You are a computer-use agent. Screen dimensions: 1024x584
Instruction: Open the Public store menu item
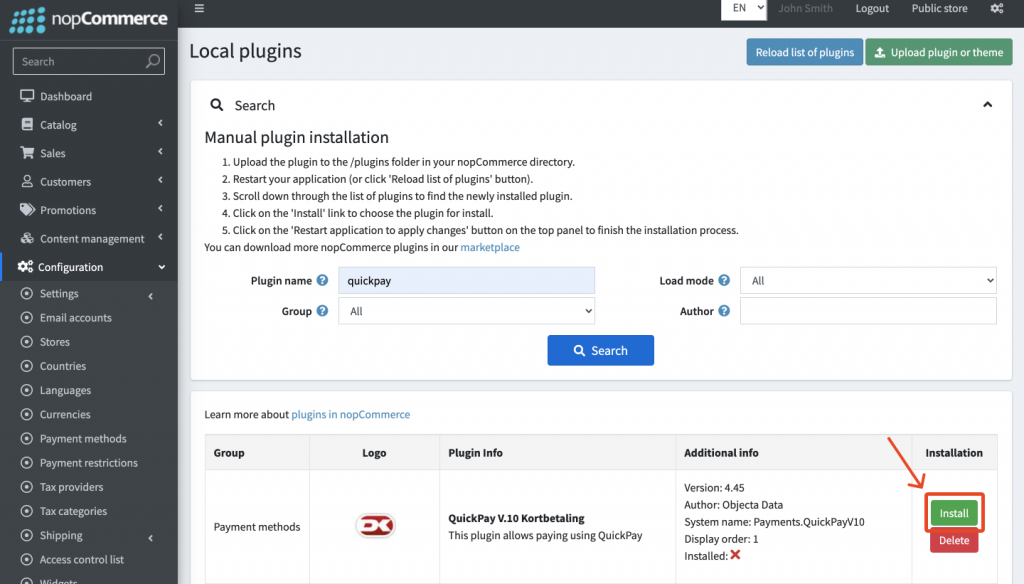(939, 8)
